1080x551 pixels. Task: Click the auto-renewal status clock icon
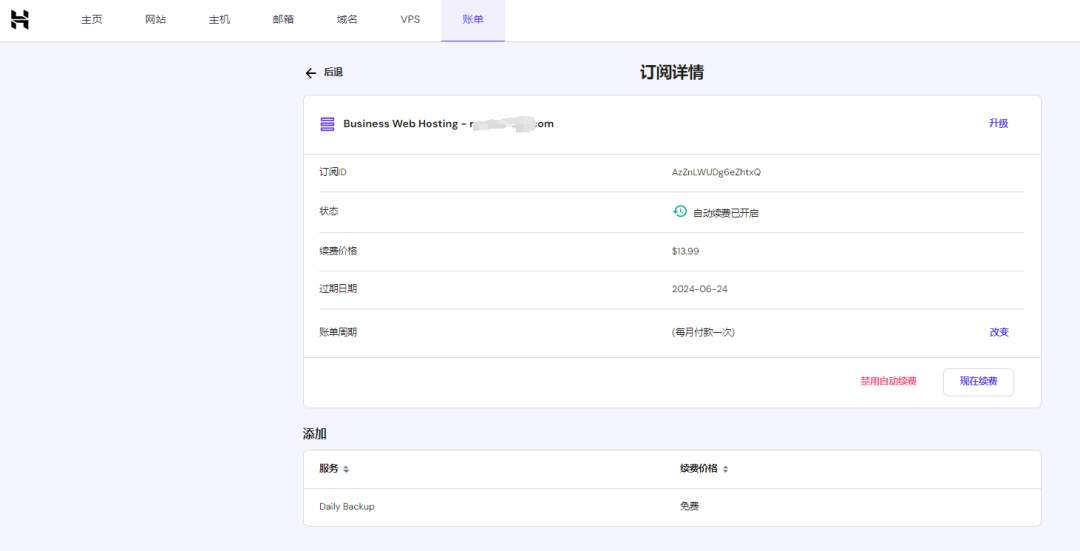tap(680, 212)
